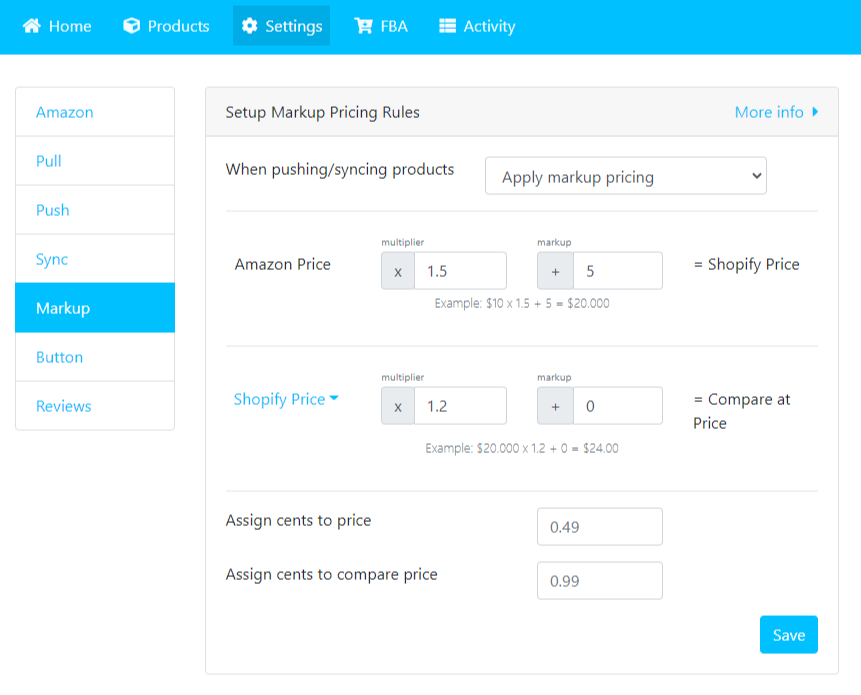Select the Markup sidebar tab
Image resolution: width=861 pixels, height=695 pixels.
pos(95,307)
